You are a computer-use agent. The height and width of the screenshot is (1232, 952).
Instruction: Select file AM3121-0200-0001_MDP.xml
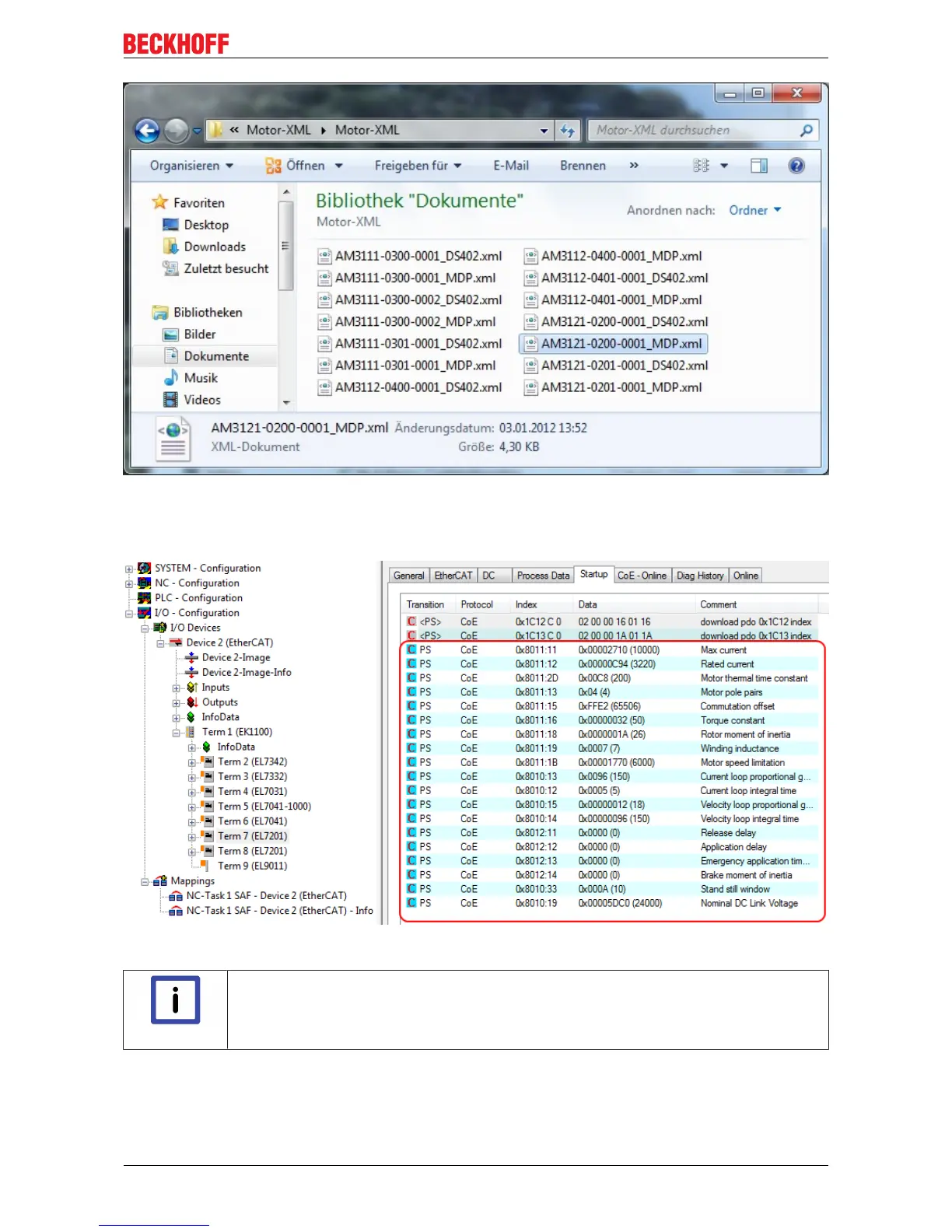[x=614, y=344]
